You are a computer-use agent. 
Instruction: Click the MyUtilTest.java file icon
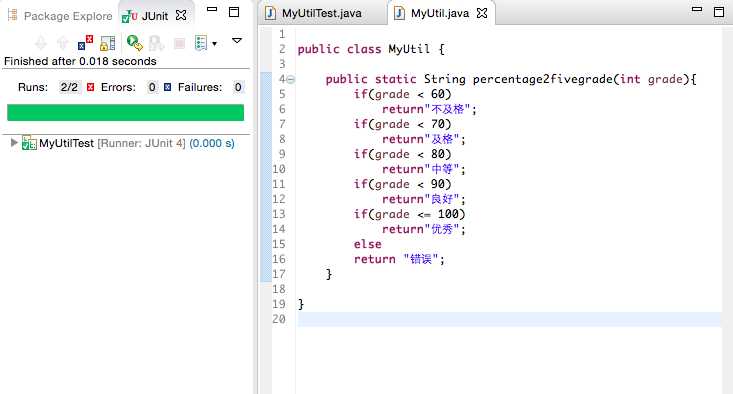pos(270,13)
